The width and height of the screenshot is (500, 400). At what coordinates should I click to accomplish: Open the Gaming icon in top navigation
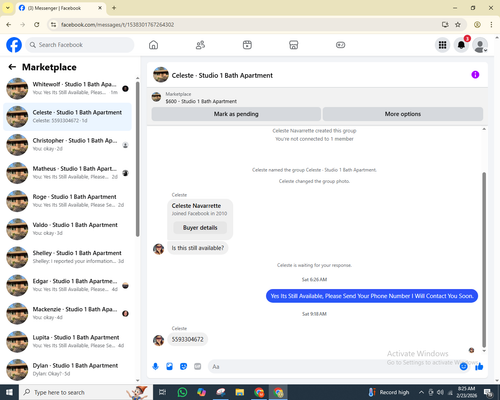click(x=340, y=45)
